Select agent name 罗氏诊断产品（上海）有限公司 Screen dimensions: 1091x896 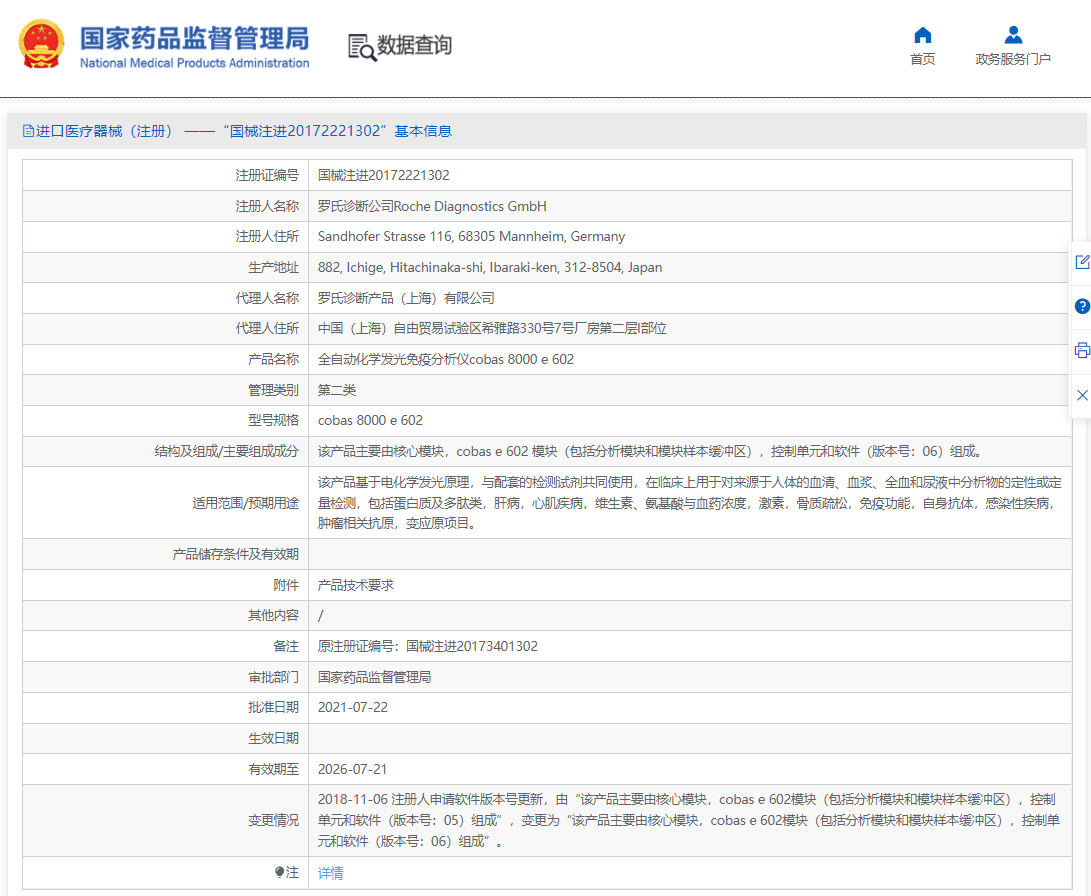(406, 298)
